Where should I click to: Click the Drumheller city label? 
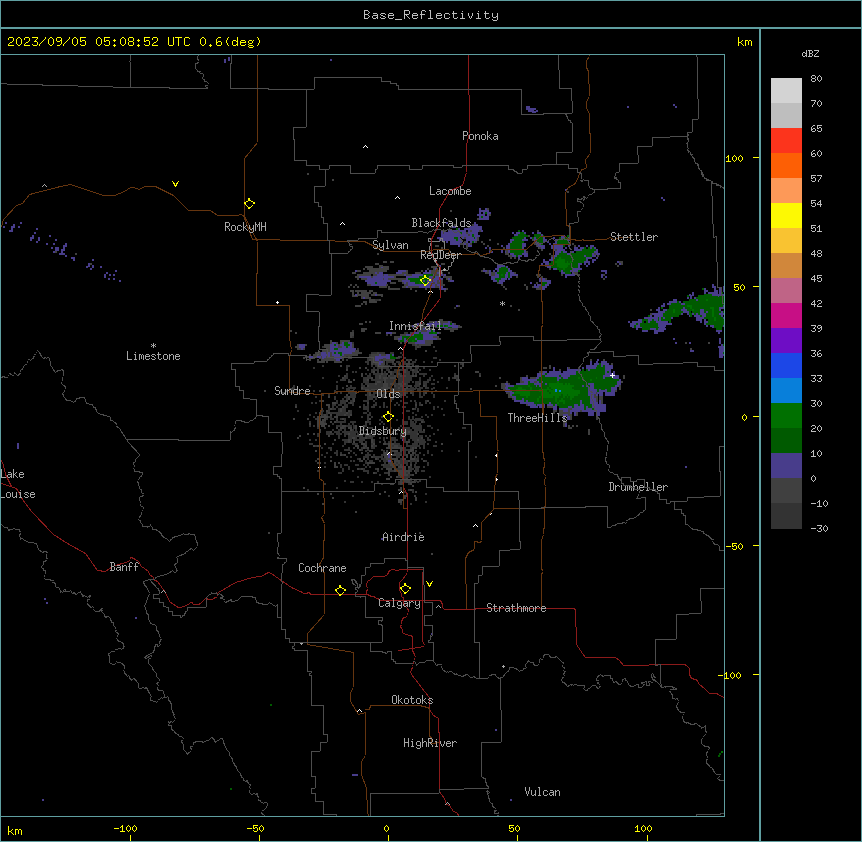click(x=638, y=487)
